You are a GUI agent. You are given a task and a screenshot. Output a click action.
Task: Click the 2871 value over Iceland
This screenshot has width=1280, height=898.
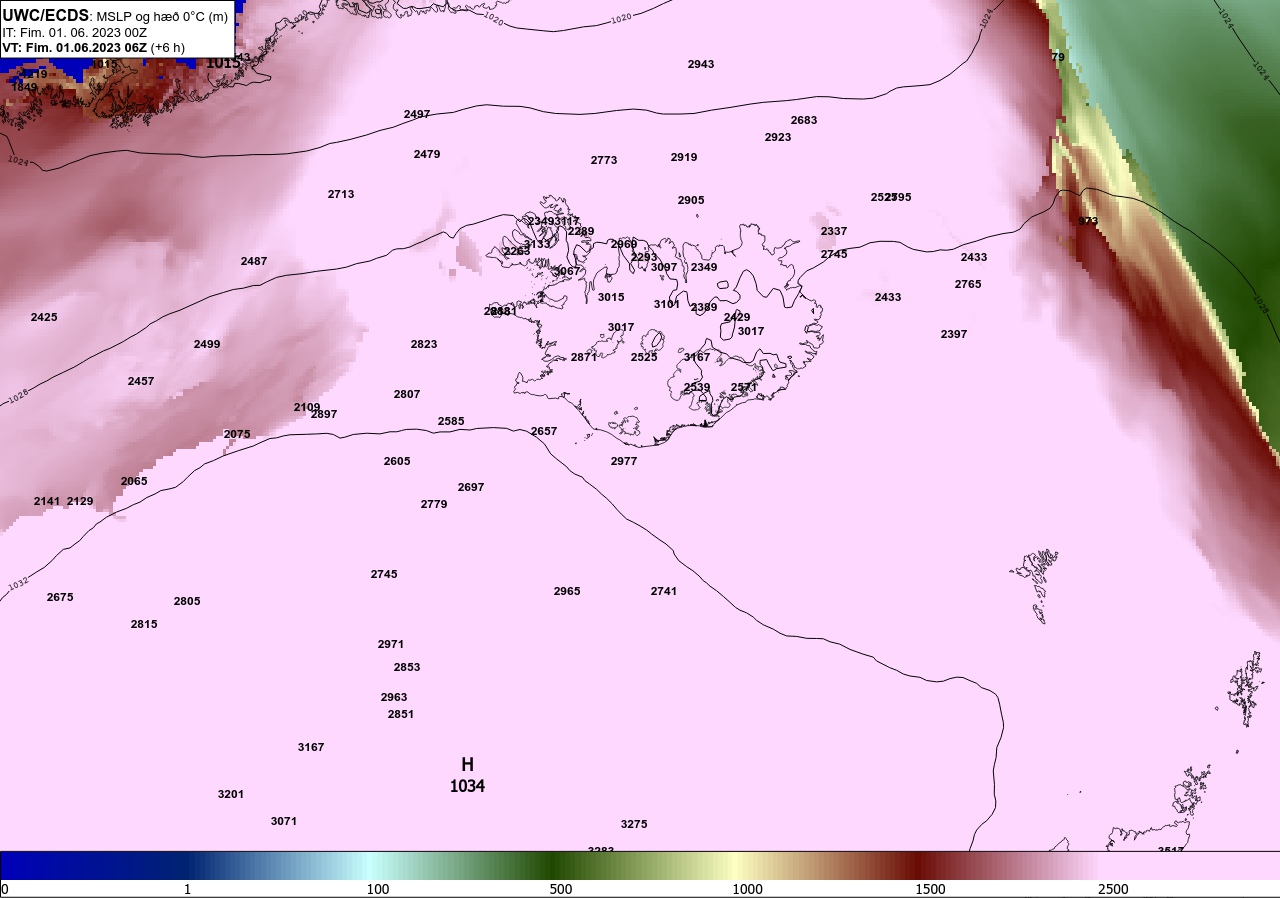(x=584, y=357)
